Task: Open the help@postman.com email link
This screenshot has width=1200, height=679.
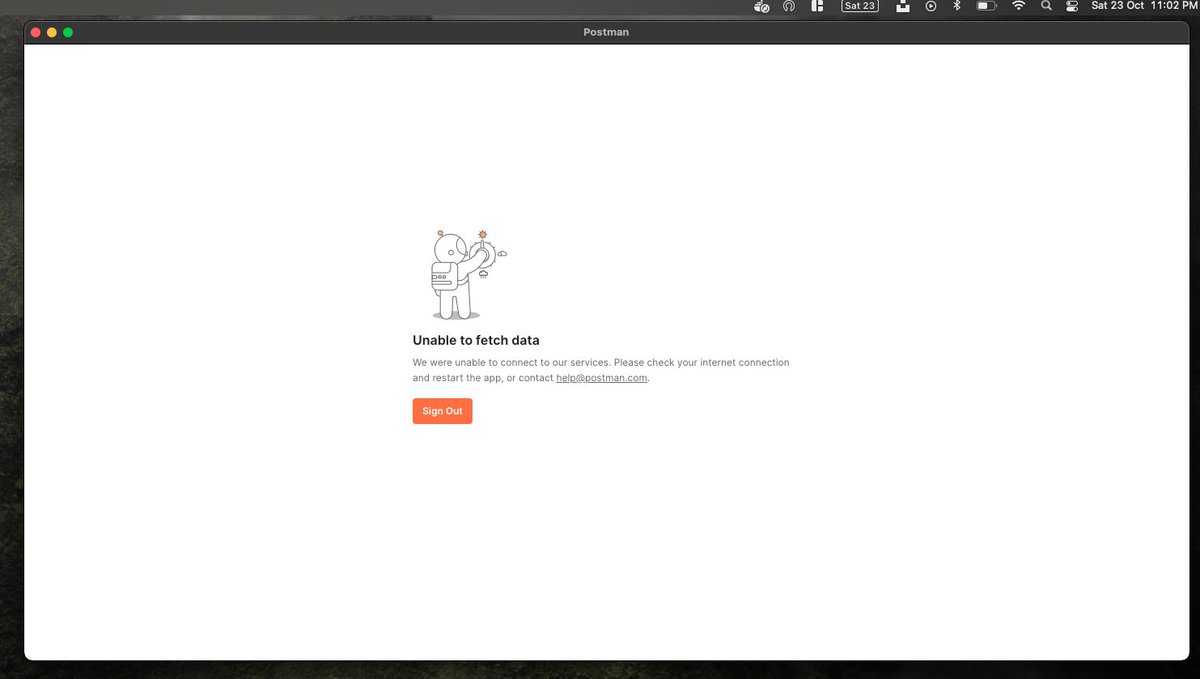Action: click(602, 378)
